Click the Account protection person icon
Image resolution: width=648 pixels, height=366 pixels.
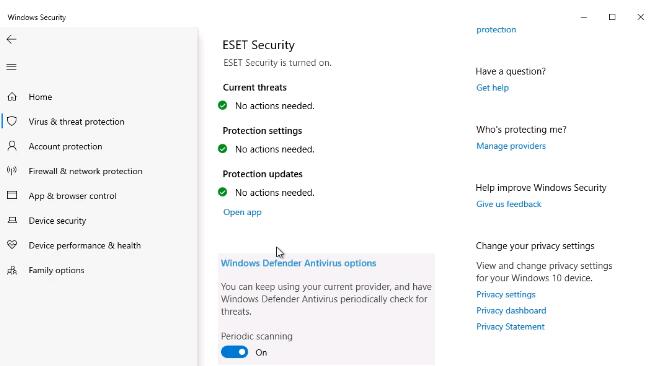(x=12, y=146)
